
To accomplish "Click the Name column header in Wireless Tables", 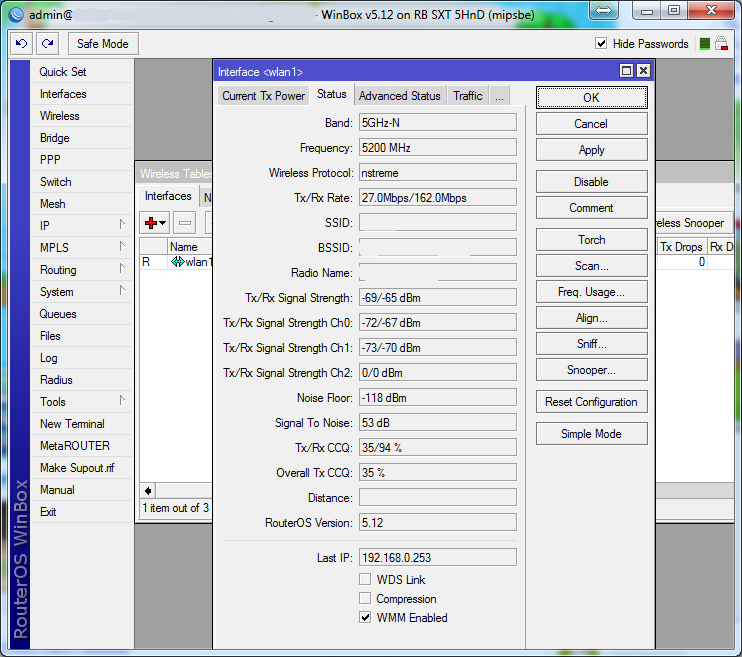I will [x=190, y=247].
